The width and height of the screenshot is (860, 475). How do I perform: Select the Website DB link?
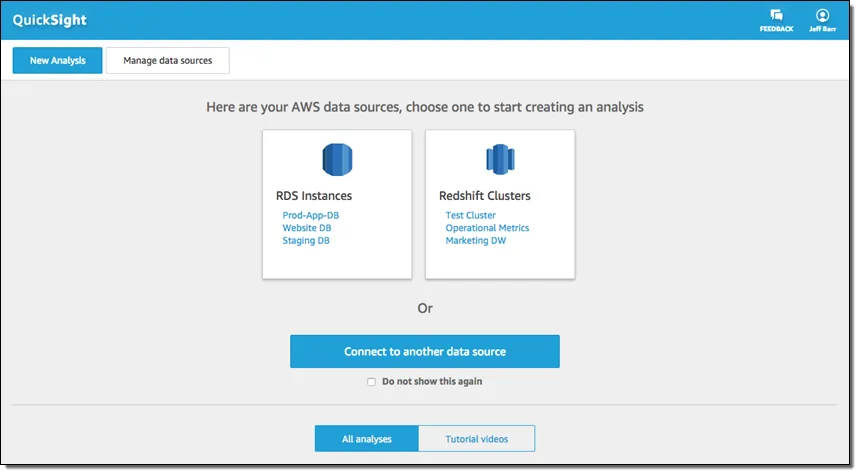(x=306, y=228)
